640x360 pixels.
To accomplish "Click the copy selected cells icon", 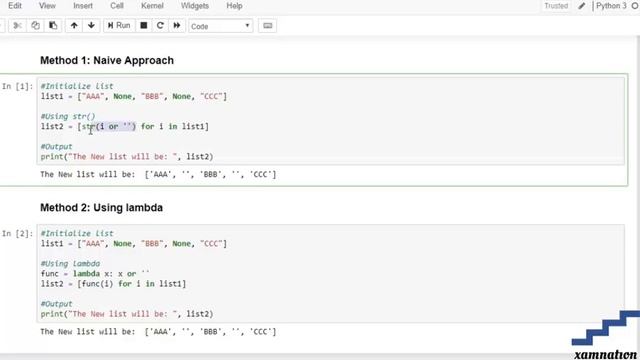I will (x=36, y=26).
